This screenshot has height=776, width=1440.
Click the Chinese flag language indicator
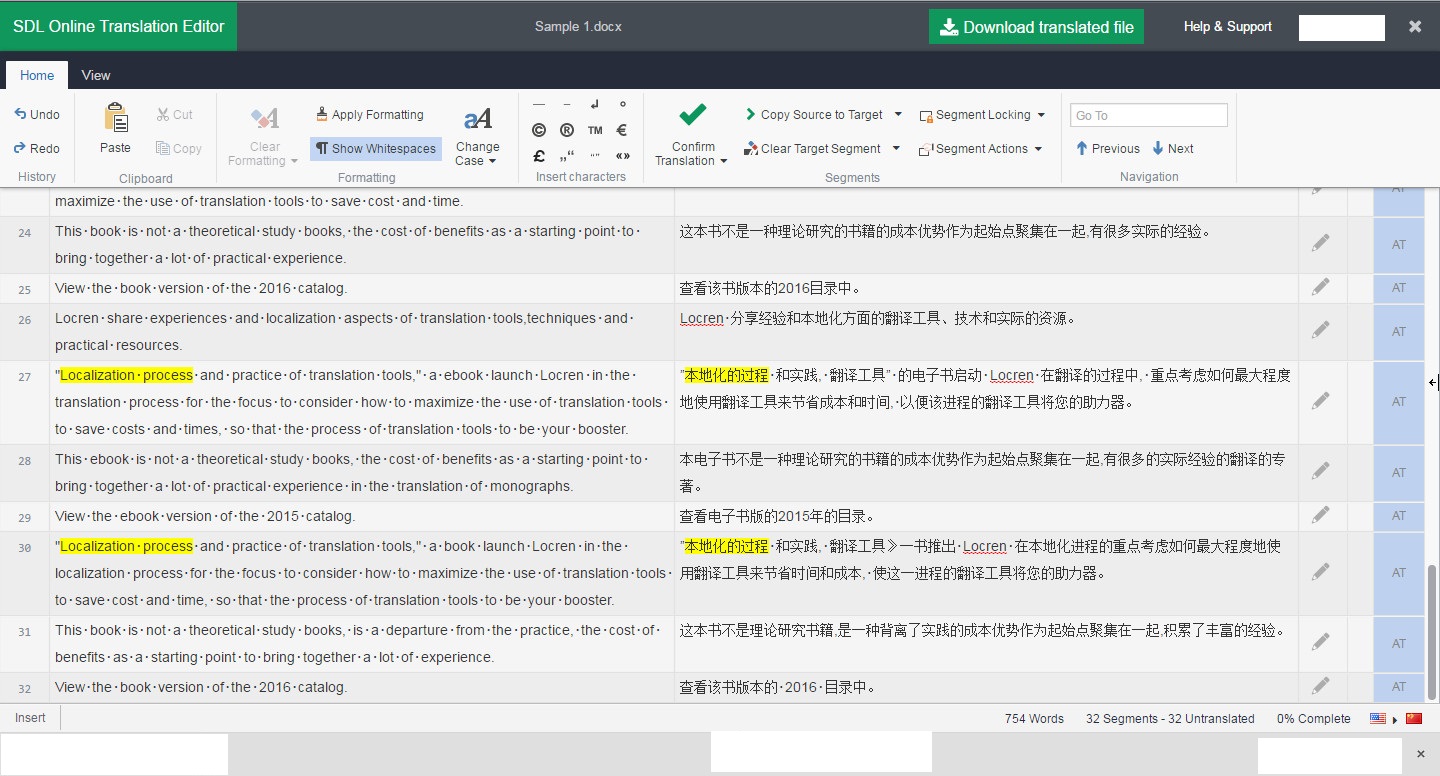pyautogui.click(x=1414, y=718)
